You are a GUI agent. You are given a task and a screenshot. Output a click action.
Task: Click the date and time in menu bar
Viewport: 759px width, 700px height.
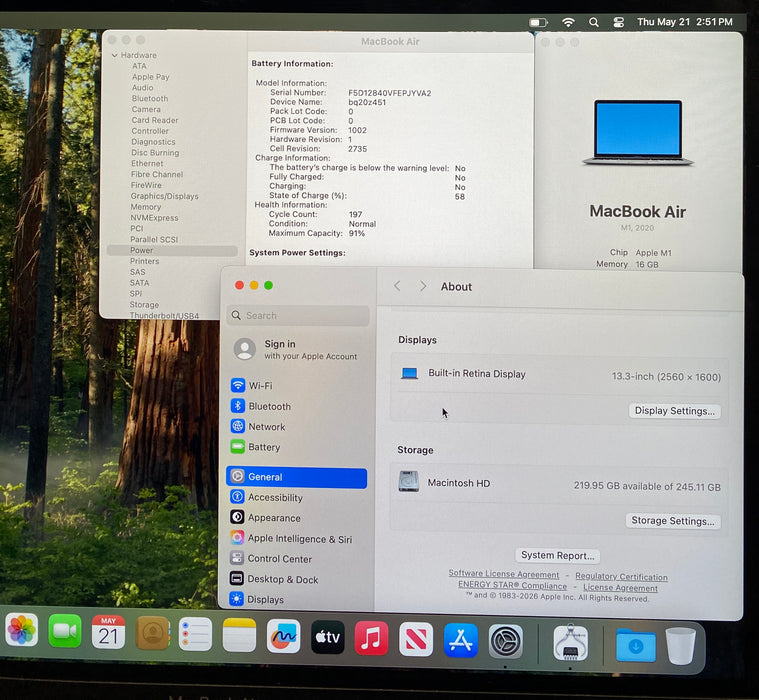(684, 22)
